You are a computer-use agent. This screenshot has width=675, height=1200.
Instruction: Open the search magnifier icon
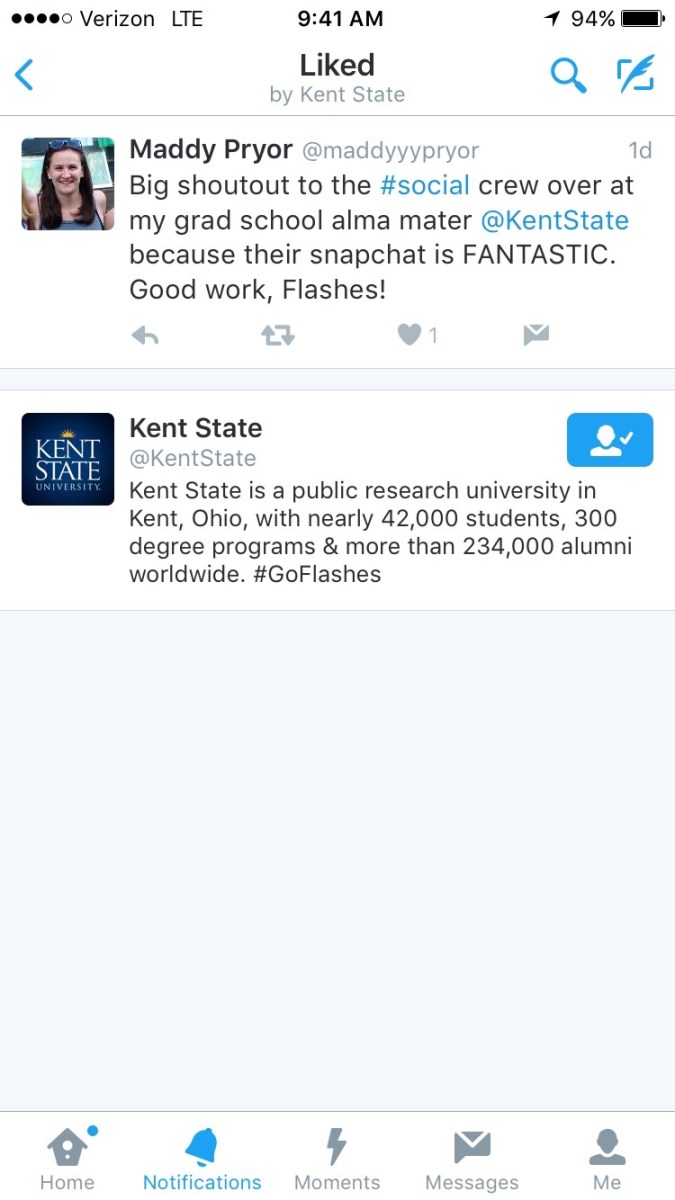click(568, 75)
